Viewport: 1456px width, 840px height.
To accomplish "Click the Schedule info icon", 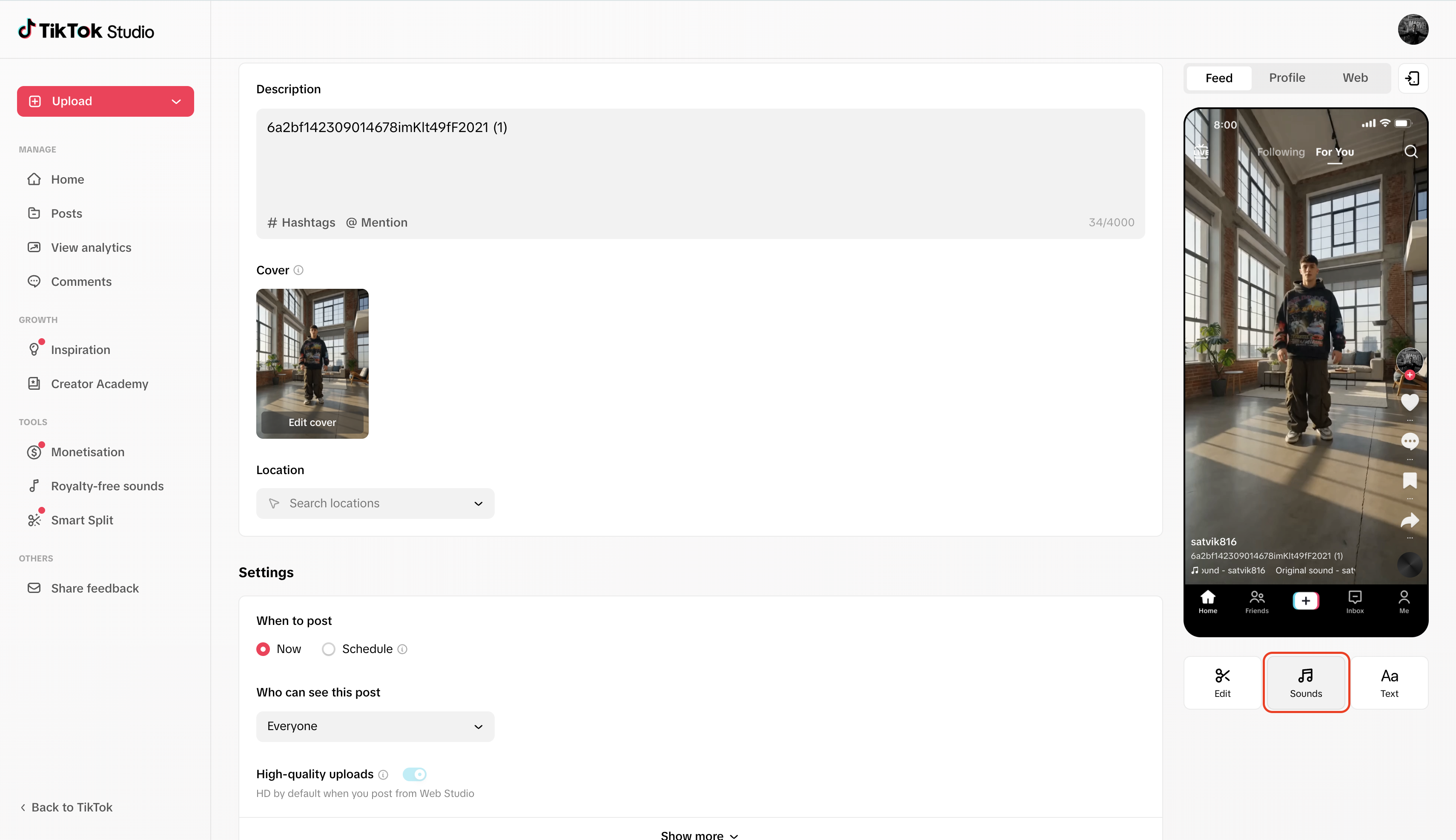I will click(402, 649).
